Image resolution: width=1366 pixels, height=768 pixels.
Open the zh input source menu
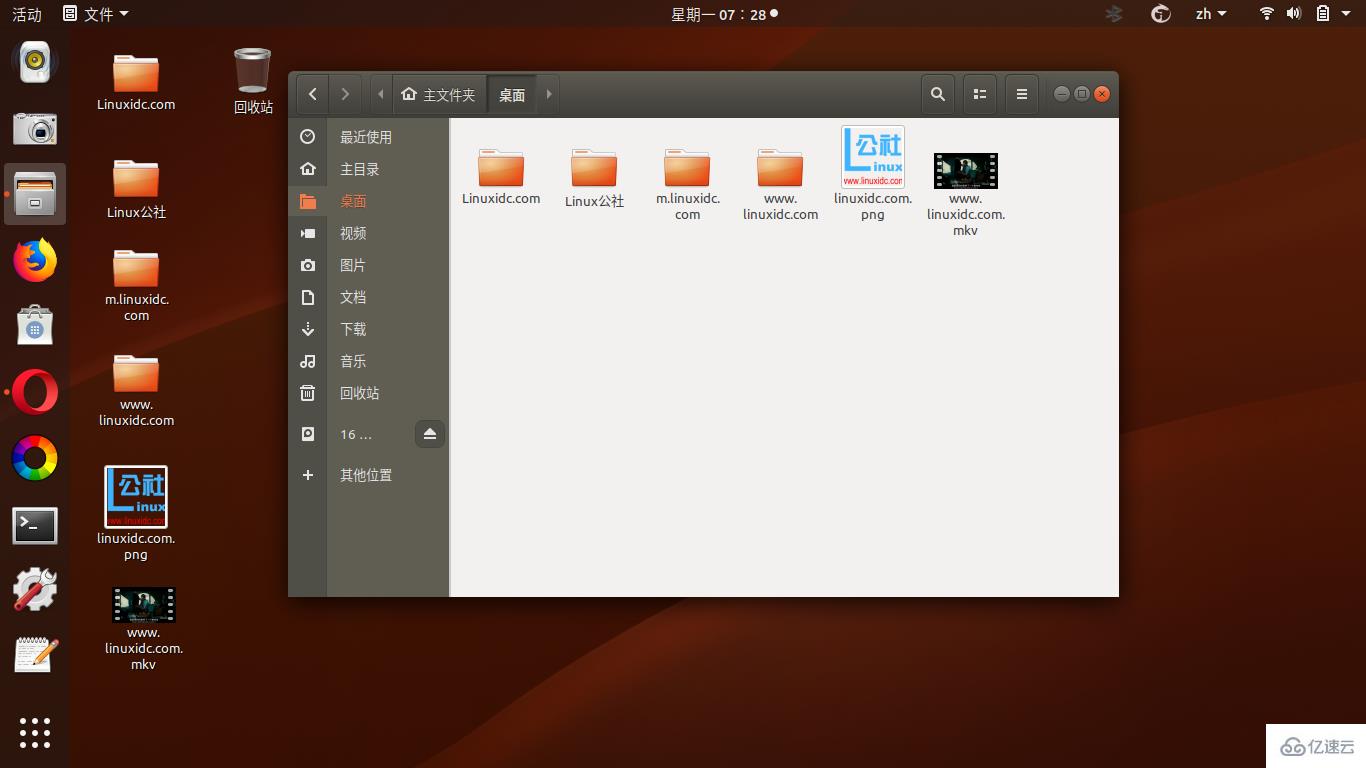[1211, 14]
